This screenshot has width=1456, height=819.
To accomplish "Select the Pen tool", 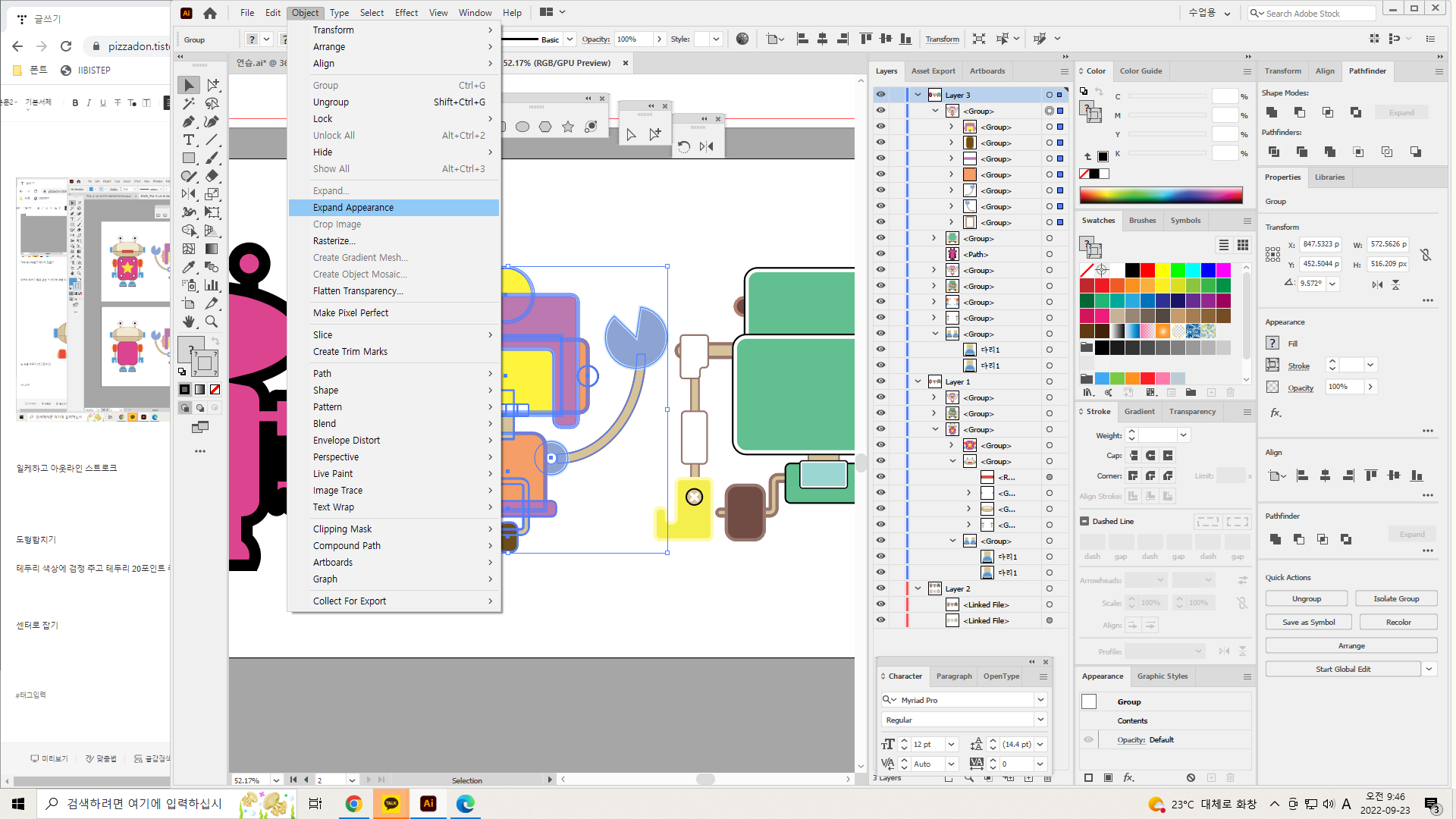I will (x=189, y=121).
